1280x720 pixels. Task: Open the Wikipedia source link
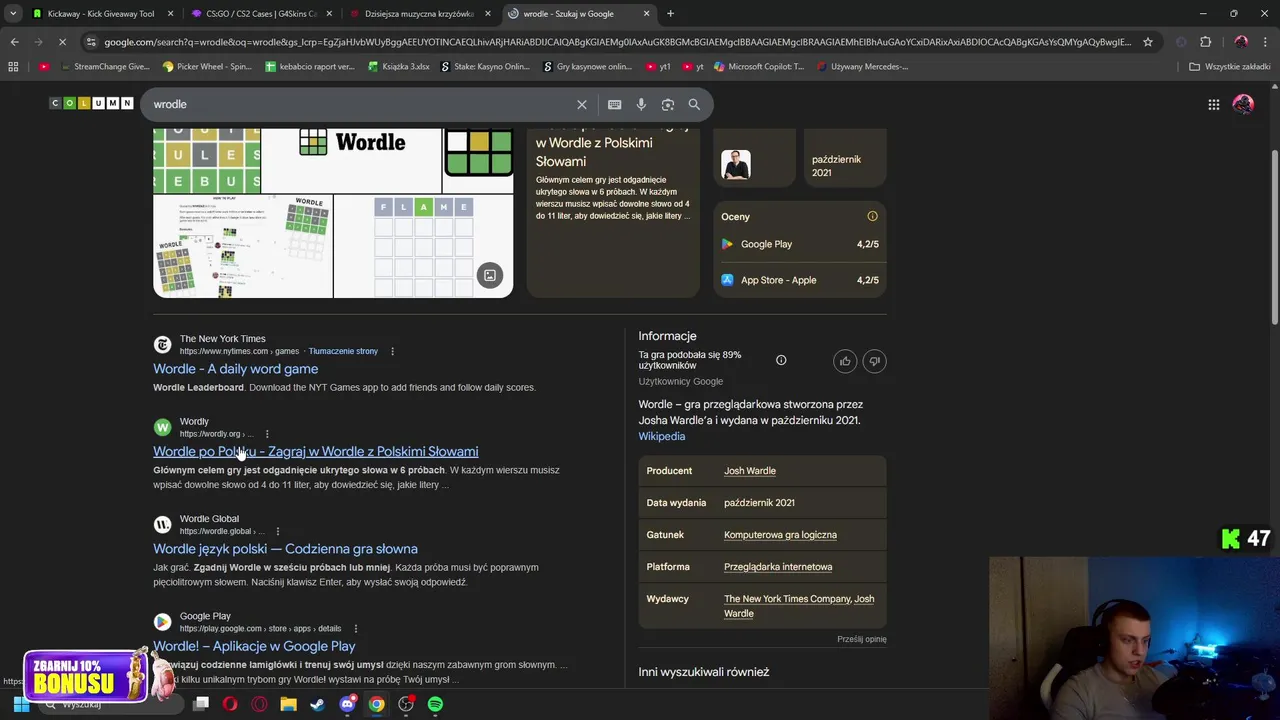(x=662, y=436)
